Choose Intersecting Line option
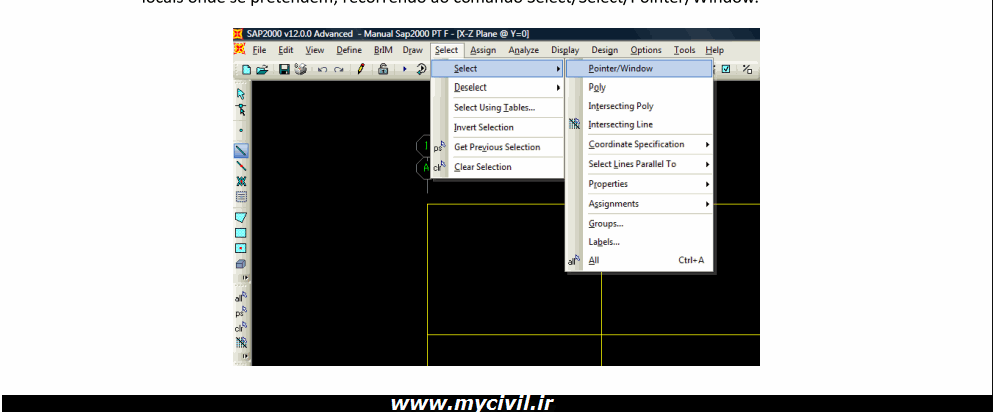 point(640,125)
